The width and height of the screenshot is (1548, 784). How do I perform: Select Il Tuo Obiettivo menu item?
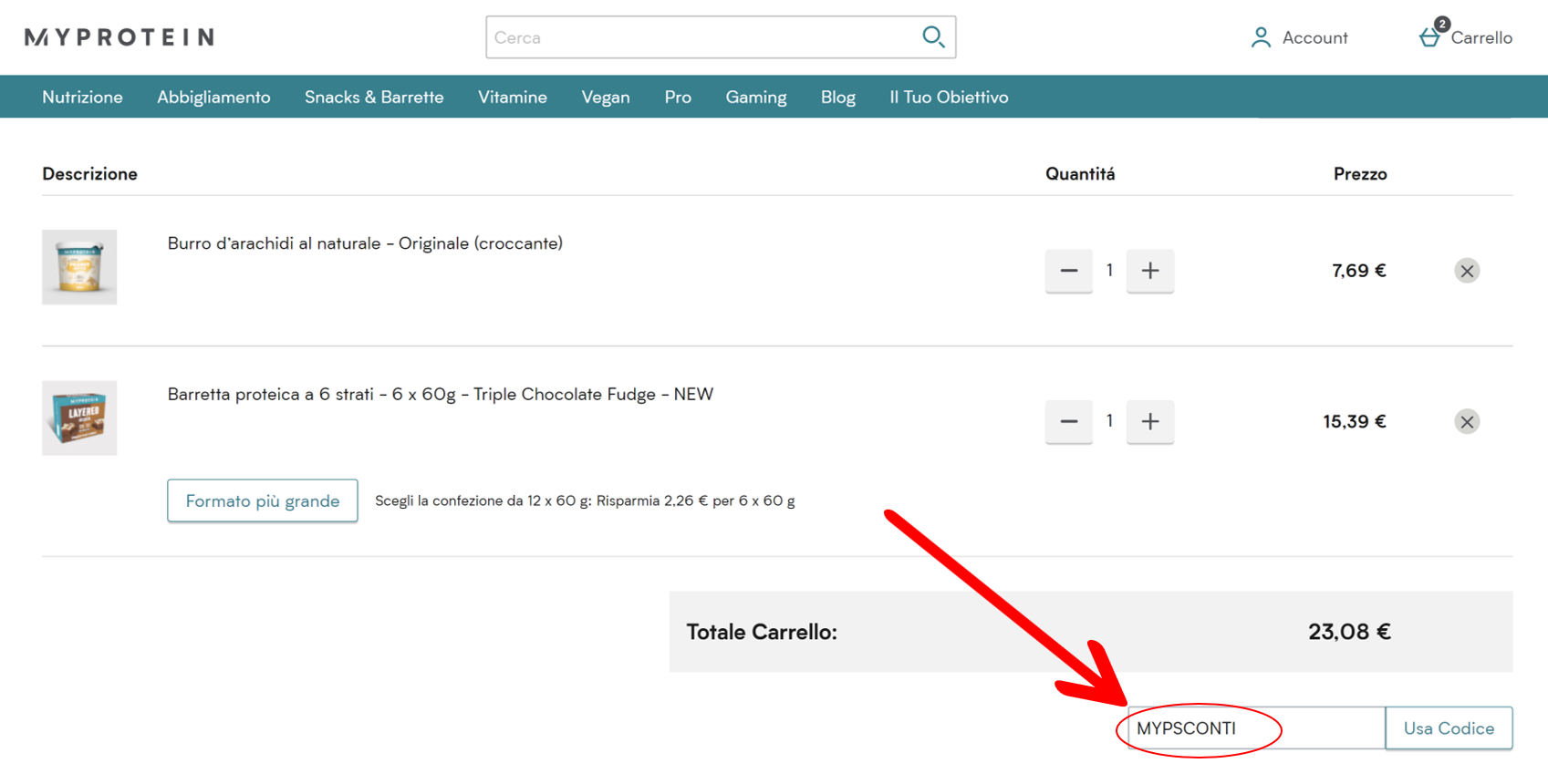[949, 98]
